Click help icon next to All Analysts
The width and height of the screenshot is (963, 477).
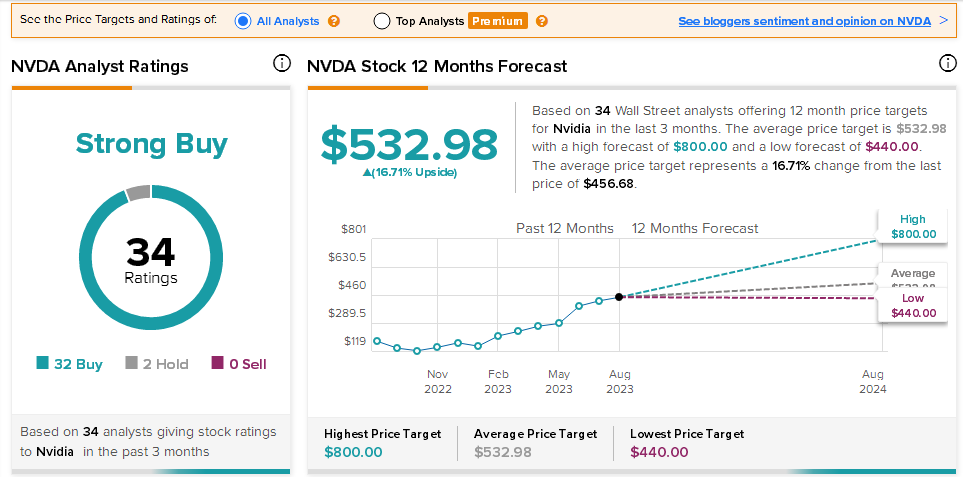[334, 21]
